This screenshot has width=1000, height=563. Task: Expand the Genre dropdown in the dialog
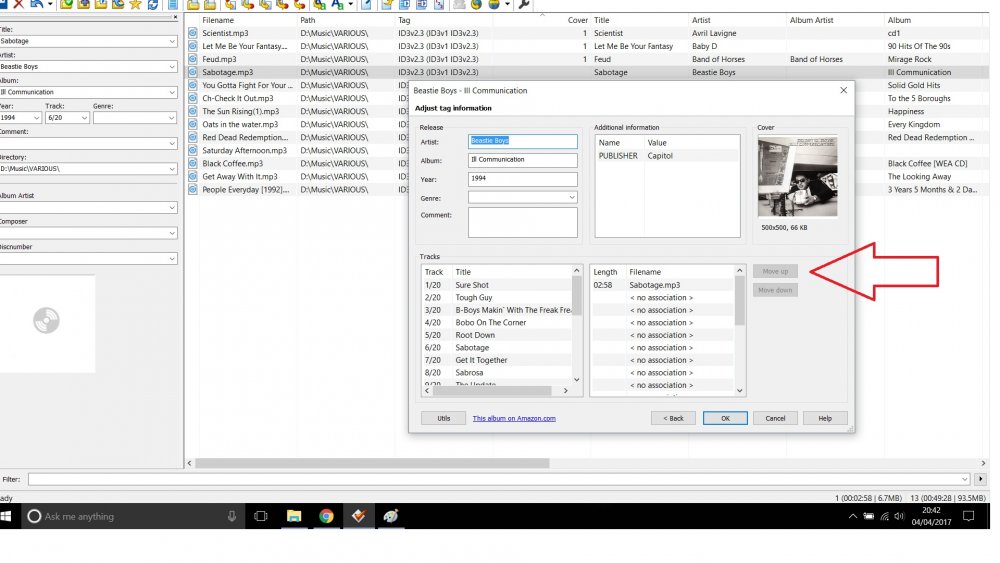point(571,198)
